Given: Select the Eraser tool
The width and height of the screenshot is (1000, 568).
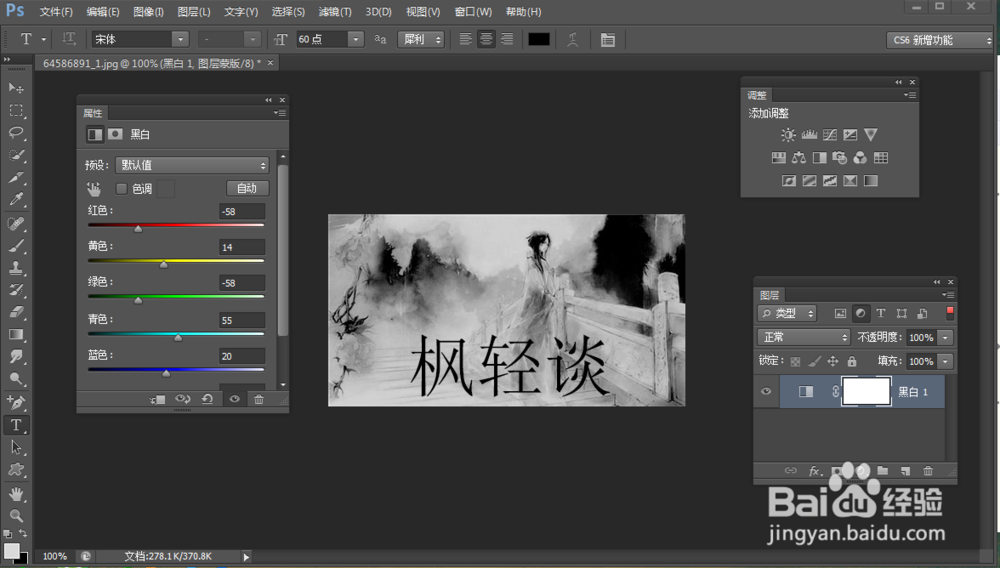Looking at the screenshot, I should [x=16, y=312].
